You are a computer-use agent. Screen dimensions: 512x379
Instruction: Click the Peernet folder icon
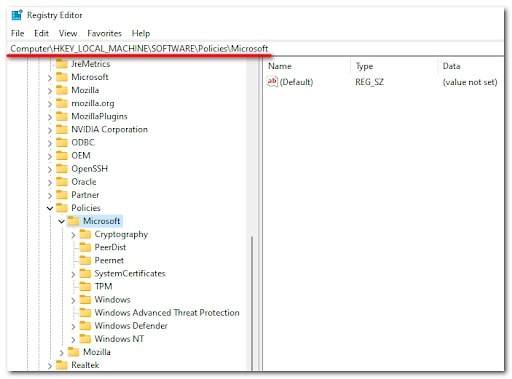click(85, 260)
